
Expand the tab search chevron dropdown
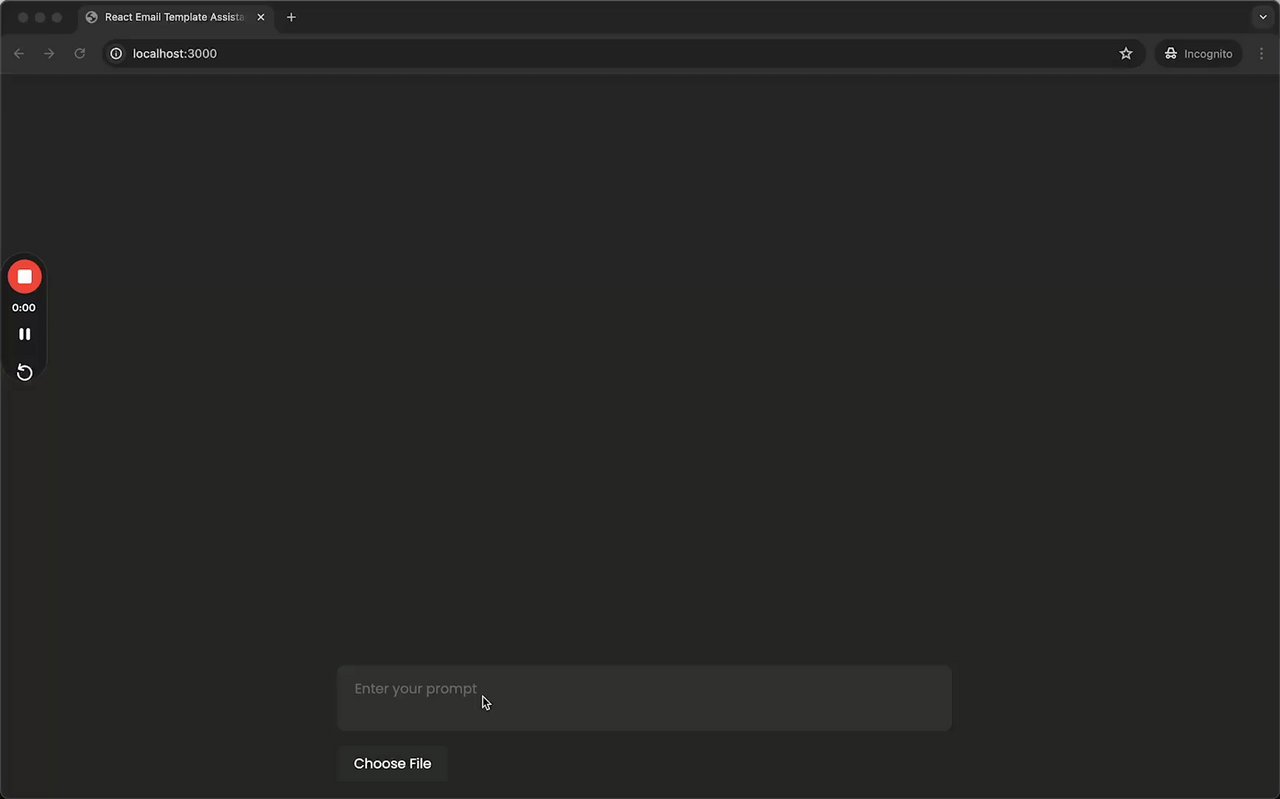pyautogui.click(x=1263, y=17)
